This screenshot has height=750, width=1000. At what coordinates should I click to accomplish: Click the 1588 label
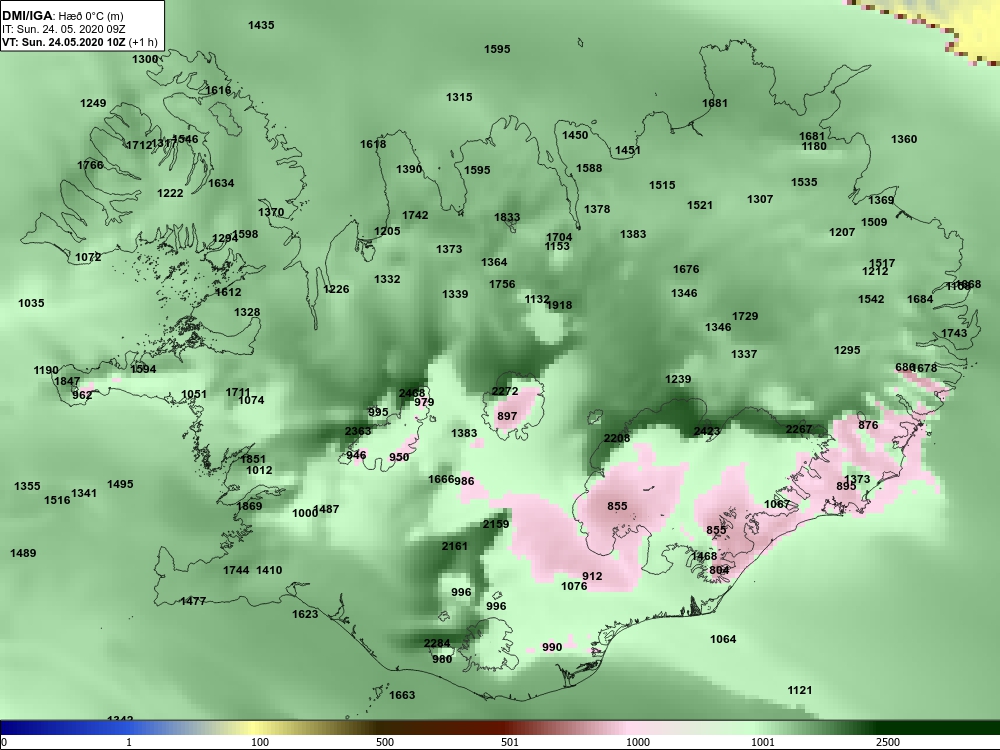[x=589, y=168]
